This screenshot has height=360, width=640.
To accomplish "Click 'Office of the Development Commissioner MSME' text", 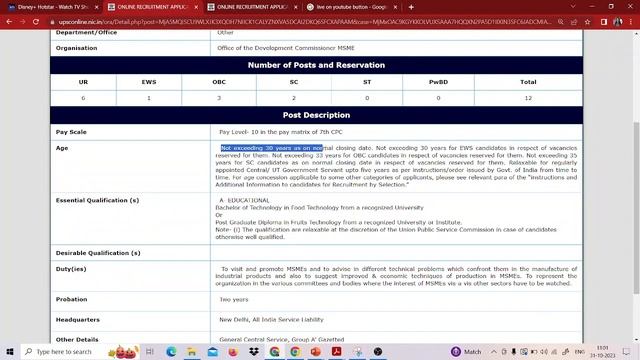I will (286, 48).
